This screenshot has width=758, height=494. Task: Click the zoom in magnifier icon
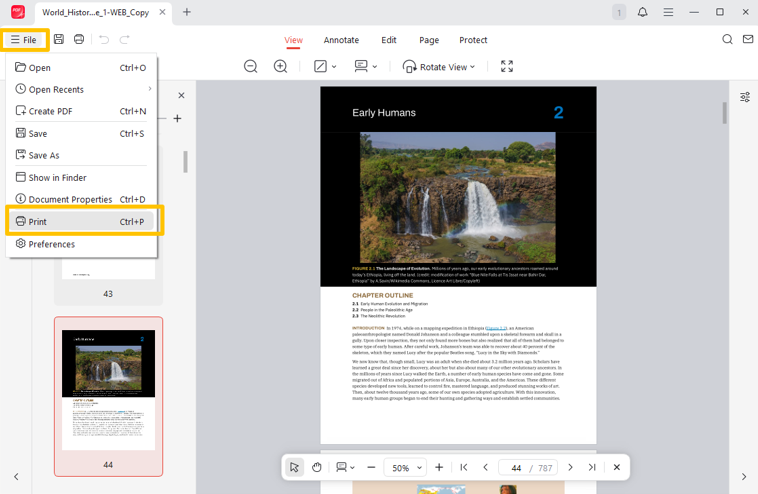(280, 66)
